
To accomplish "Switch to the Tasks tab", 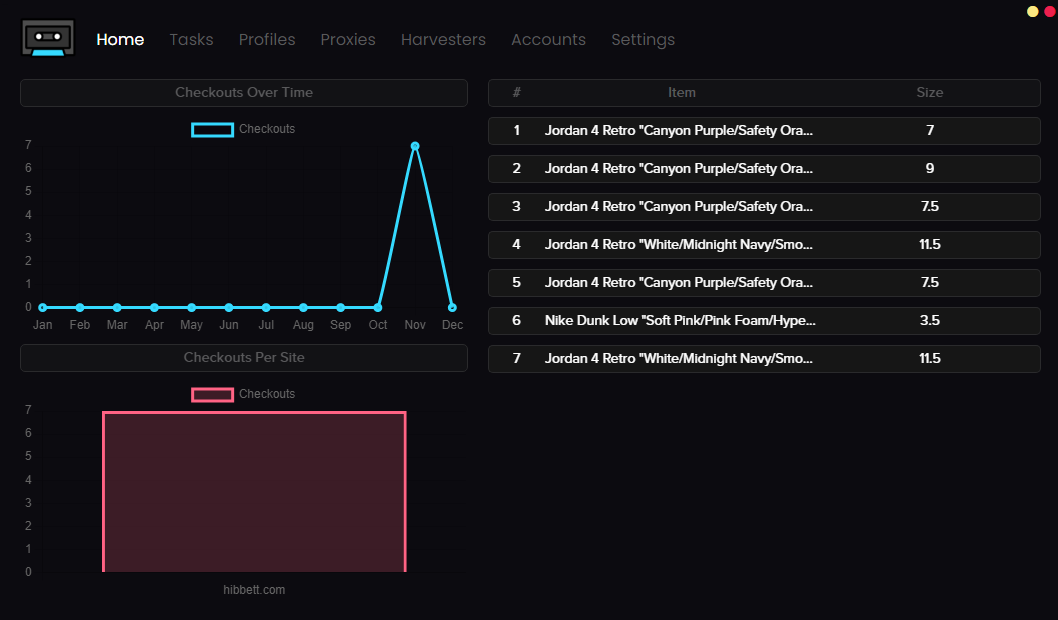I will (x=191, y=40).
